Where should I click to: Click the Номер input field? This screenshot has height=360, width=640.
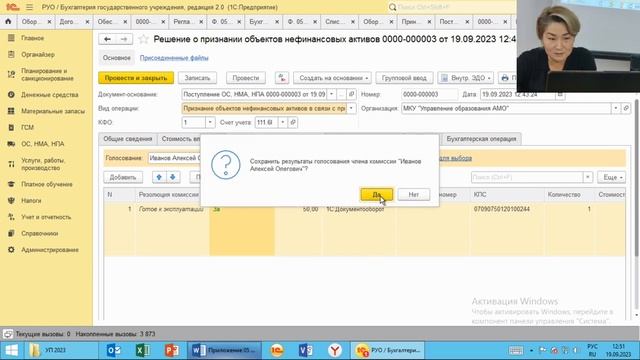pos(429,94)
